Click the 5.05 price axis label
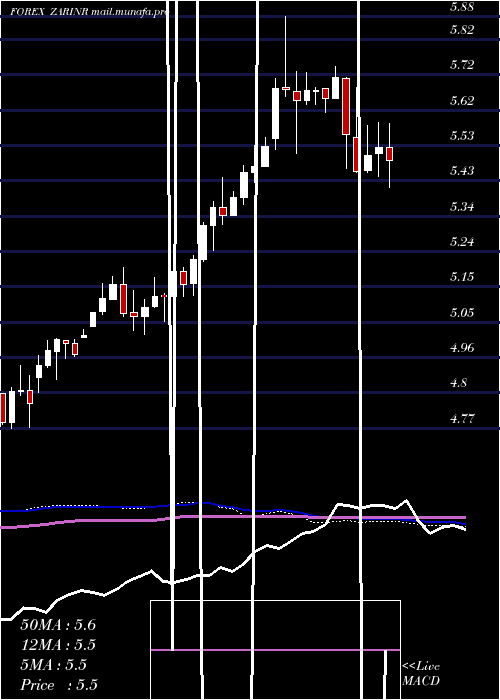Screen dimensions: 500x700 coord(461,312)
